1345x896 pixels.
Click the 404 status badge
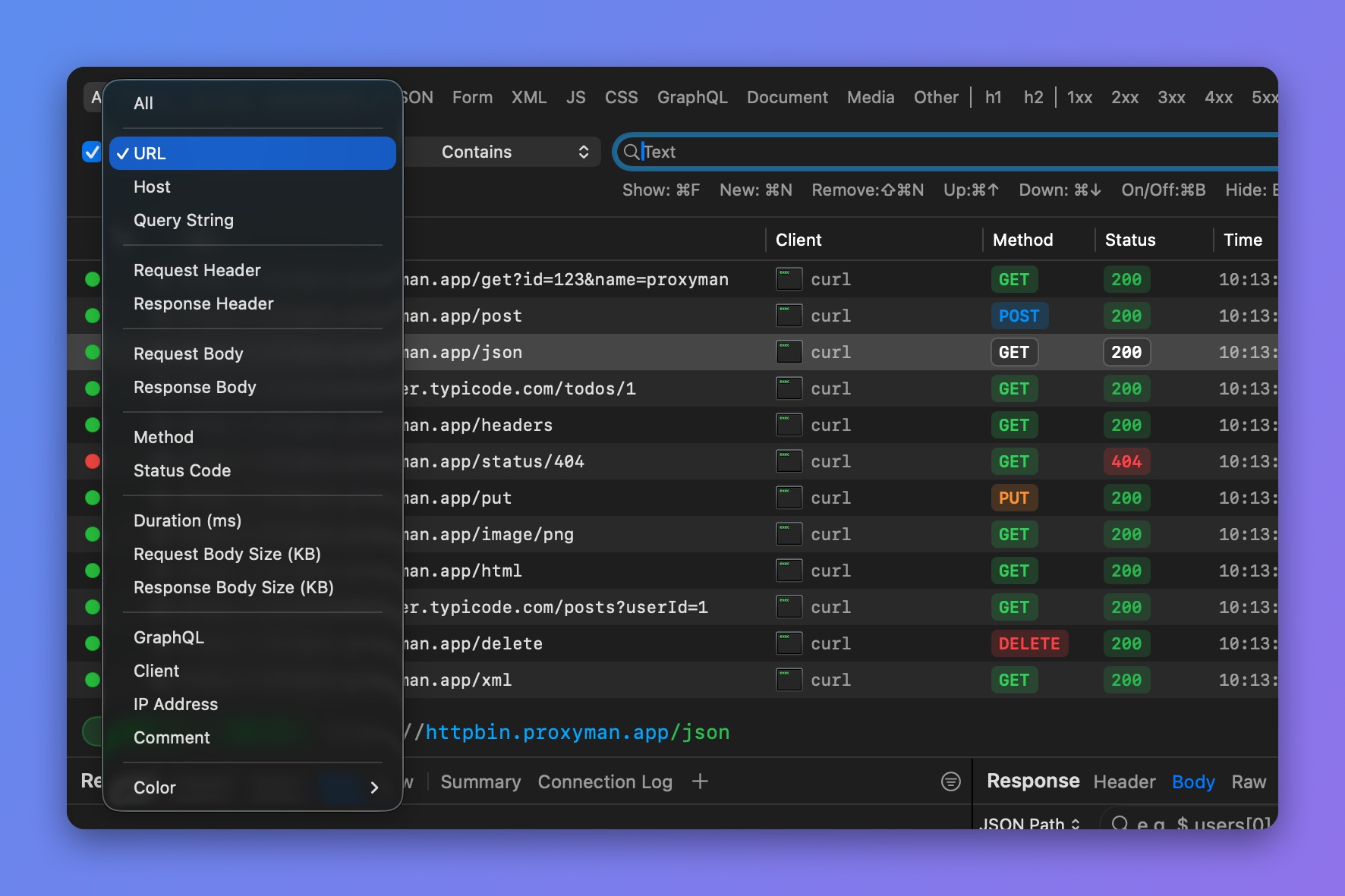coord(1126,461)
